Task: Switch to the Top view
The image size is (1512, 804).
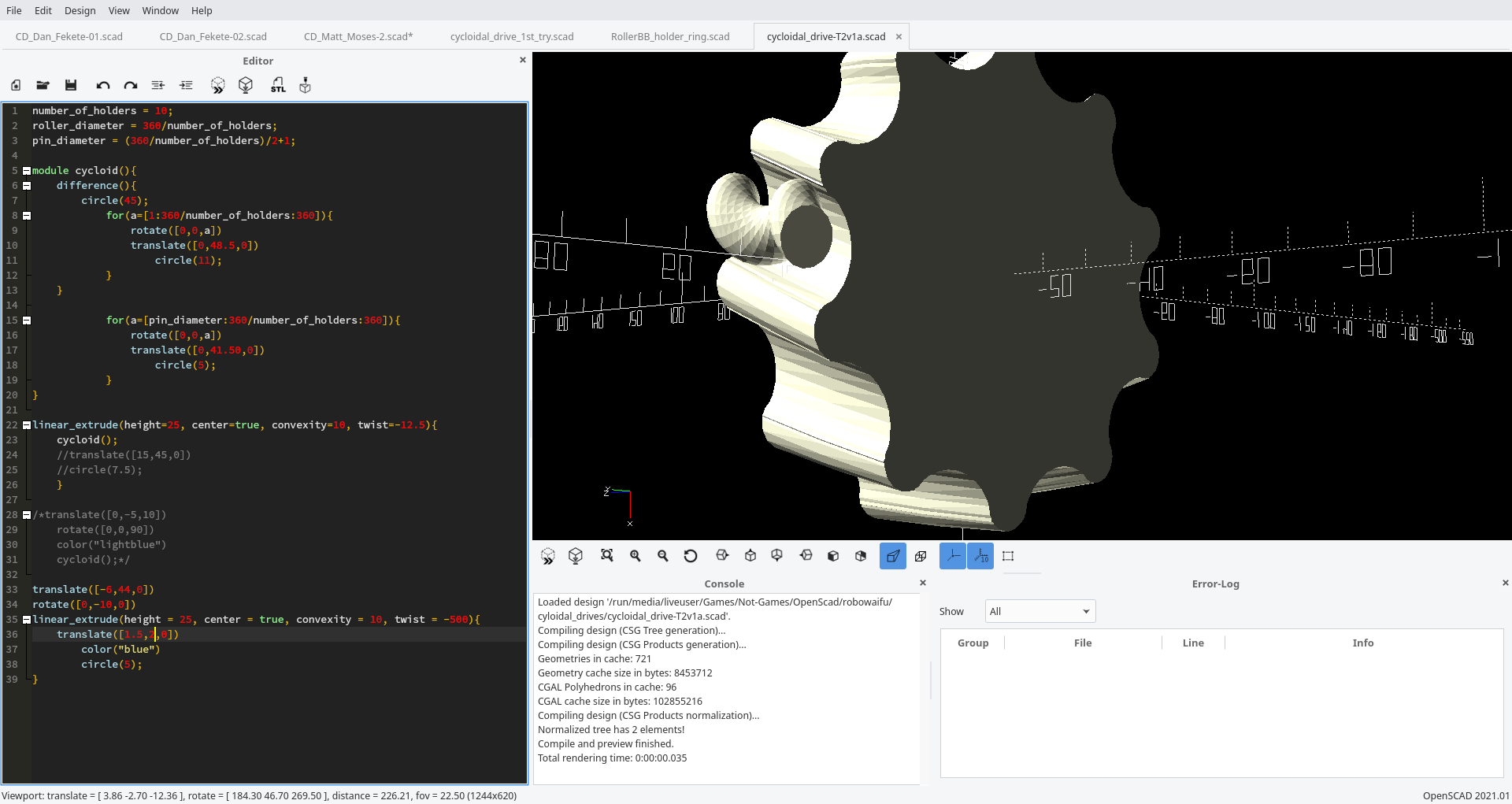Action: [750, 556]
